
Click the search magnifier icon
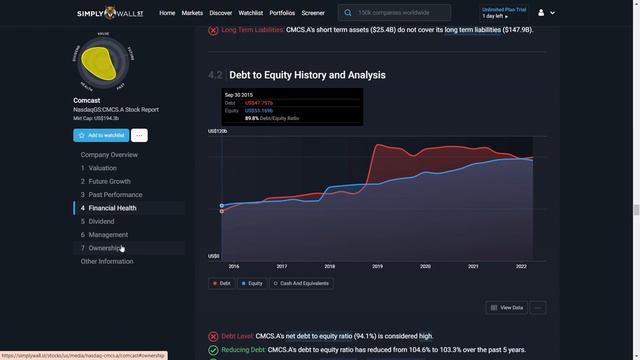348,13
